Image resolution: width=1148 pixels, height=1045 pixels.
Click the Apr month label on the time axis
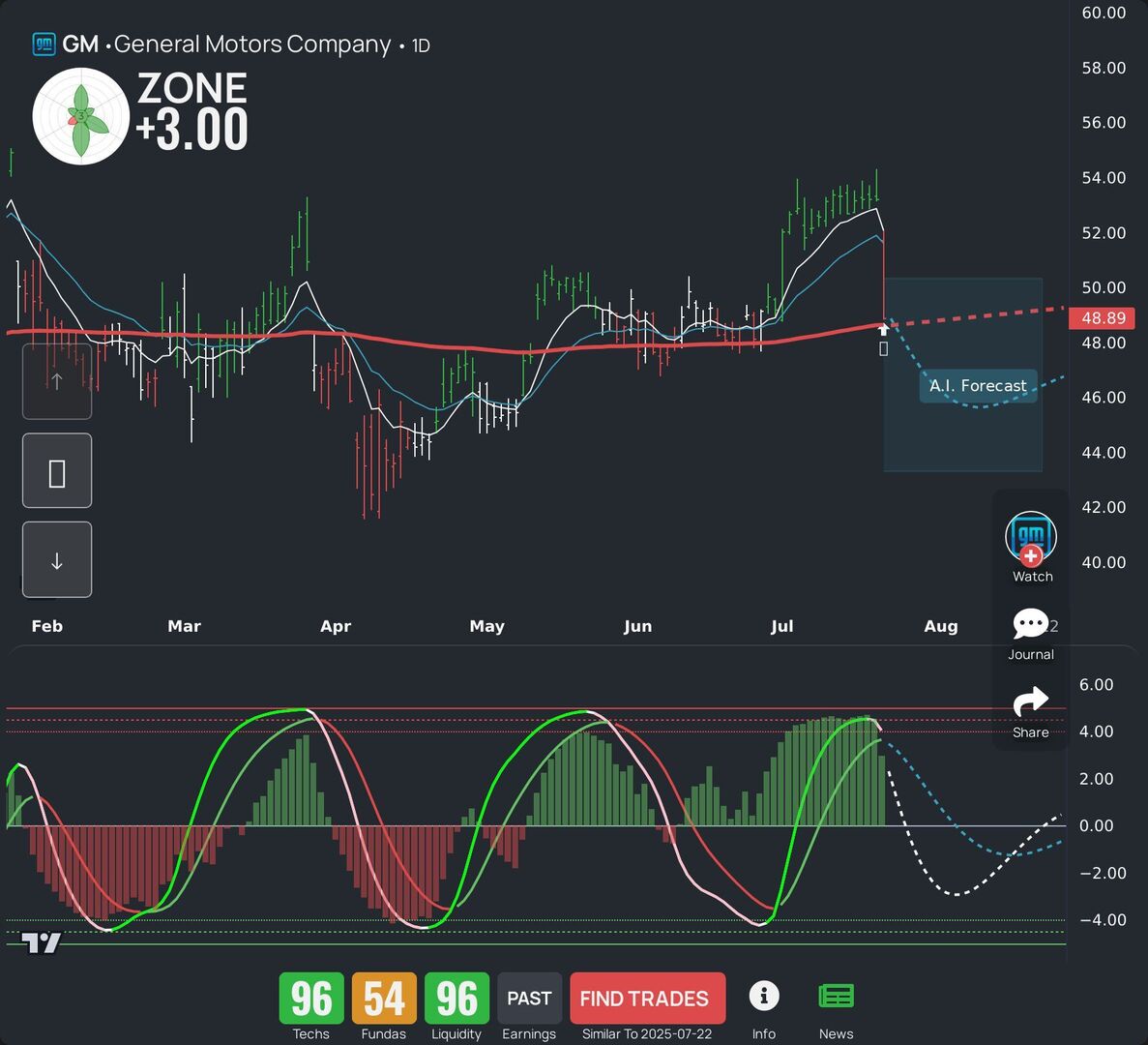tap(336, 627)
